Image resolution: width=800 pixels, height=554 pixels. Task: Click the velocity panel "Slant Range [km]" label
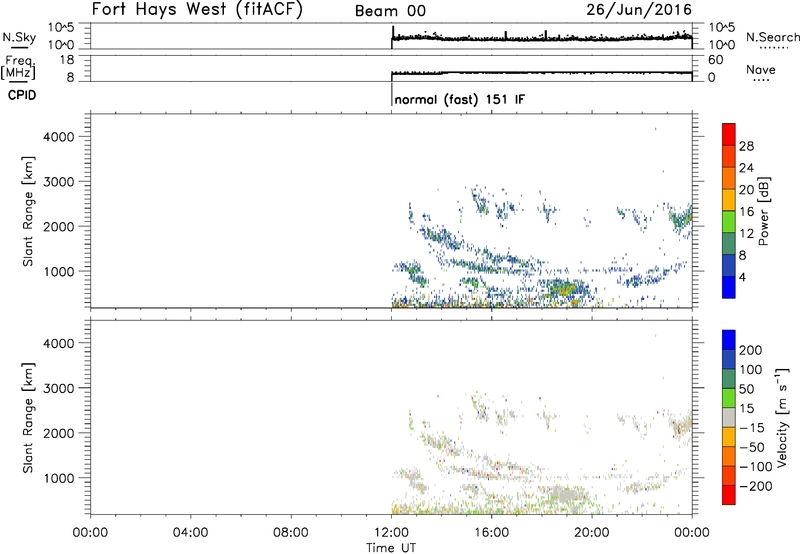click(28, 418)
